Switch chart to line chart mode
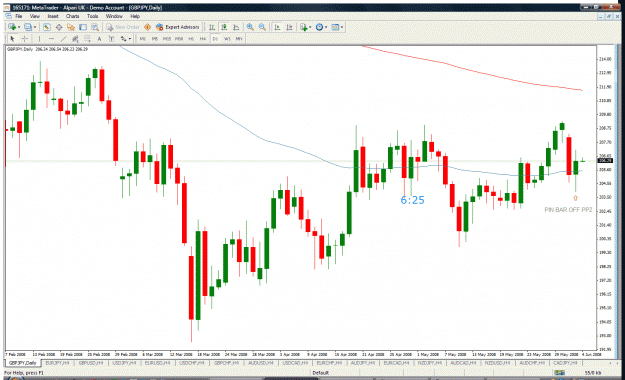Viewport: 625px width, 380px height. [236, 27]
